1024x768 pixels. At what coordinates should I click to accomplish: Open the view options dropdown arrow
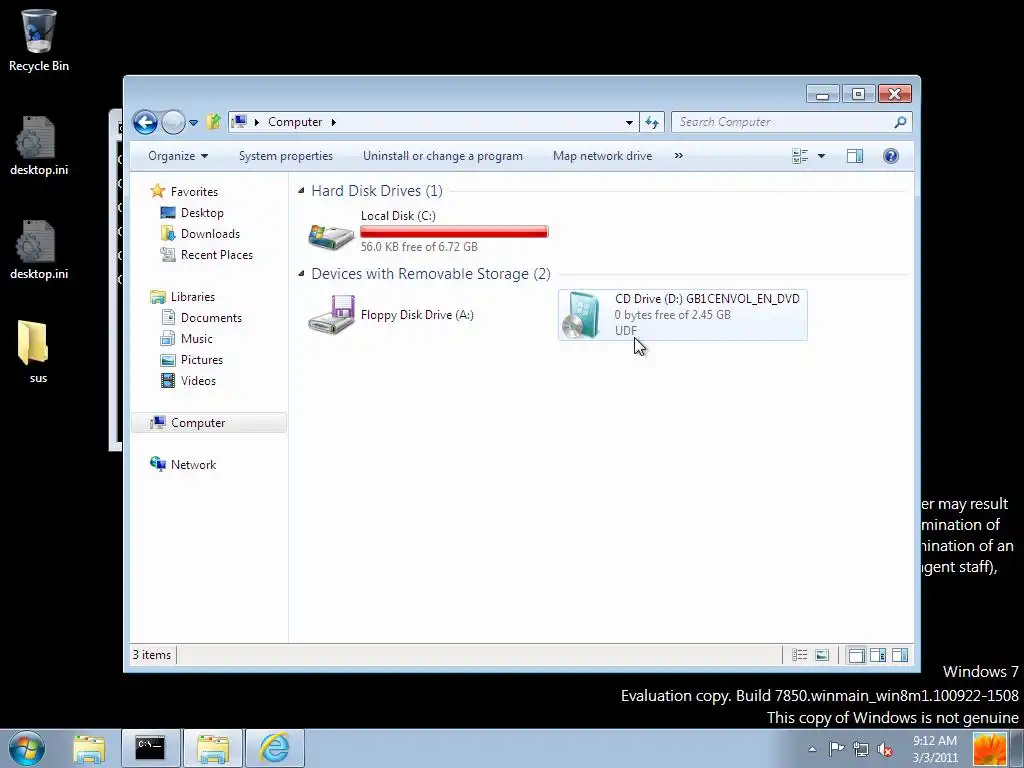(822, 156)
